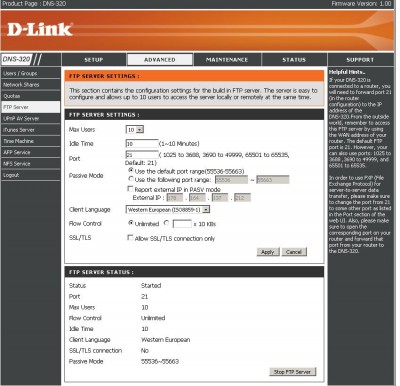This screenshot has height=386, width=400.
Task: Click the SSL/TLS connection 'No' value
Action: 145,351
